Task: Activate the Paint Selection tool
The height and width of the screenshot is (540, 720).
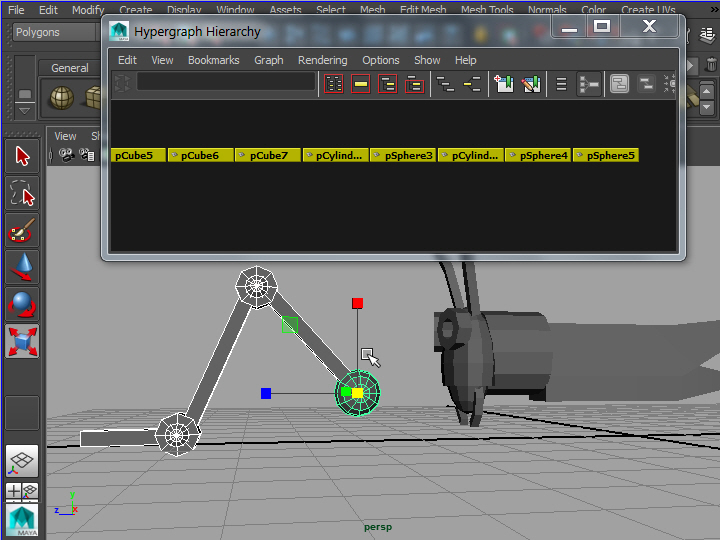Action: 22,231
